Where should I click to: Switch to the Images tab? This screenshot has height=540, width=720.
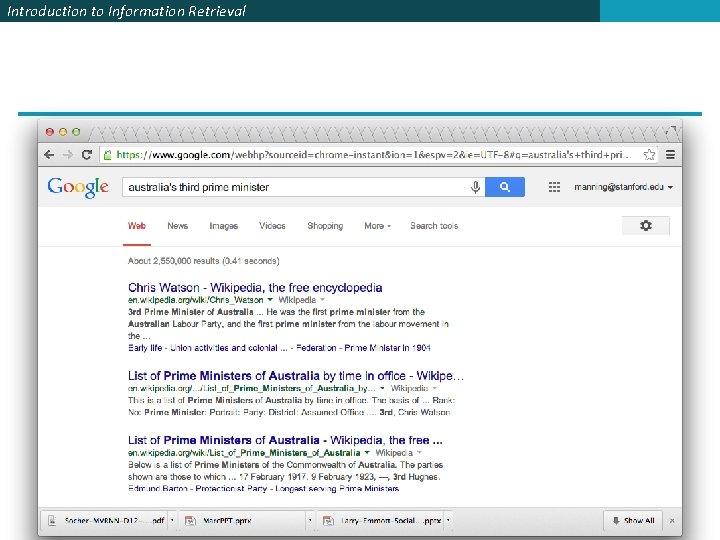tap(224, 226)
